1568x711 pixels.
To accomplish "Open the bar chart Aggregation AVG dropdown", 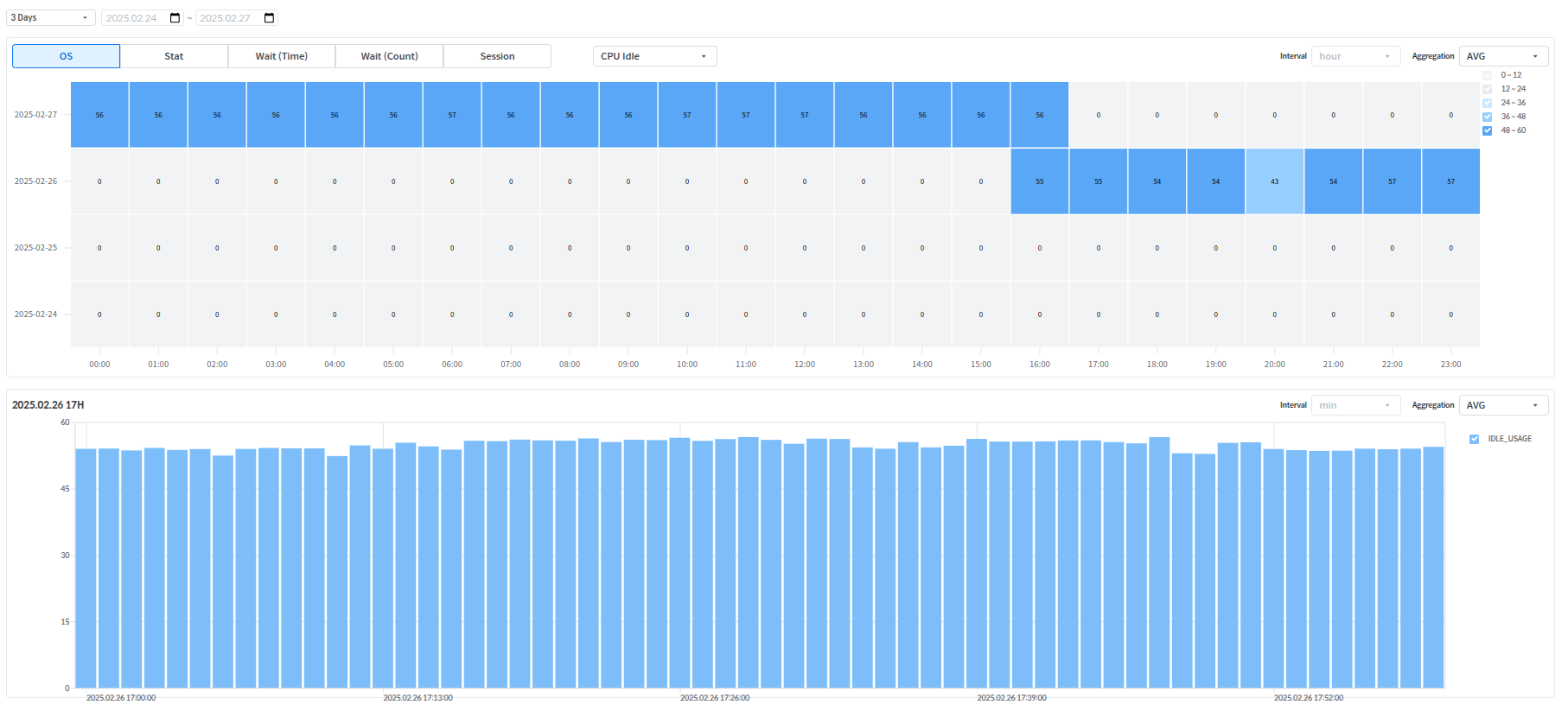I will 1502,405.
